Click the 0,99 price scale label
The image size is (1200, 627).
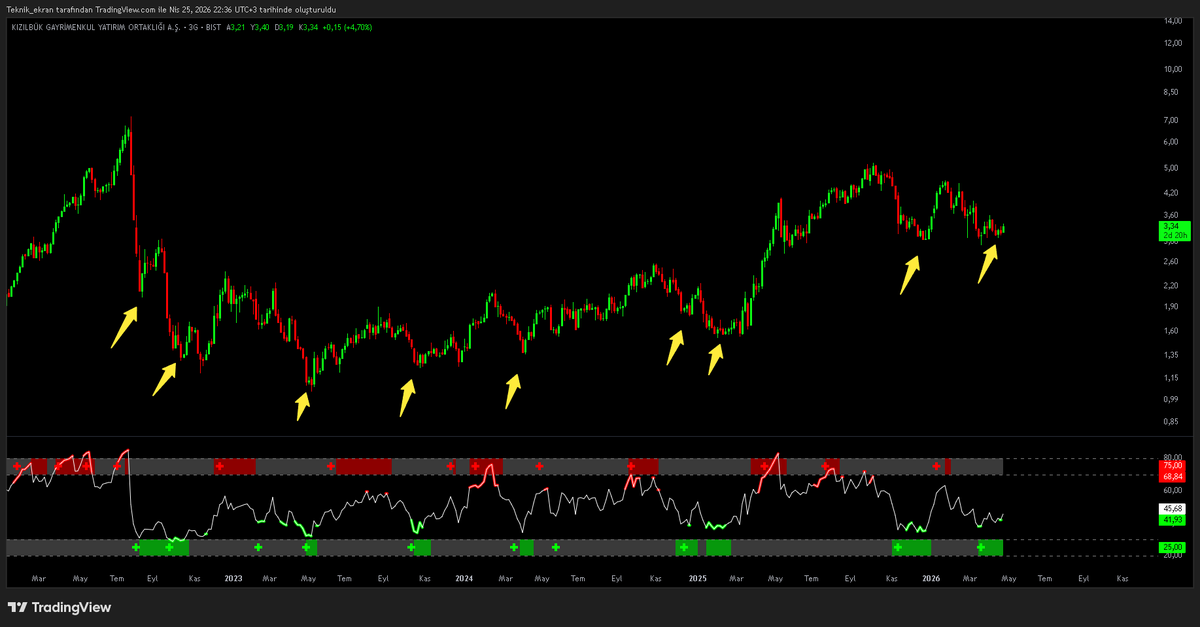pyautogui.click(x=1171, y=399)
